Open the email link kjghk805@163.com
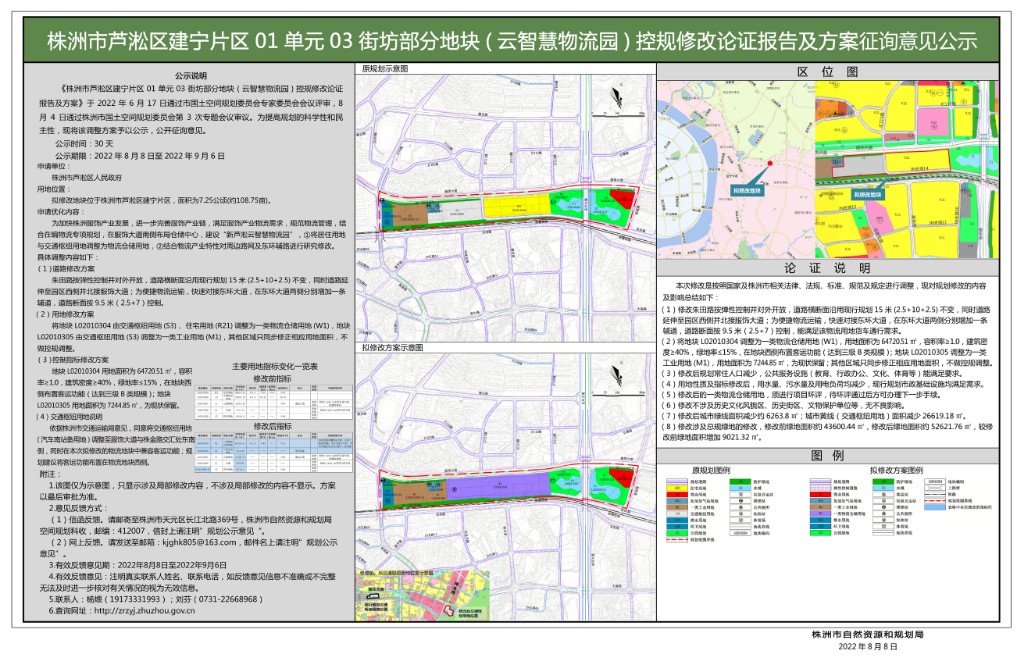The width and height of the screenshot is (1024, 656). (x=198, y=543)
